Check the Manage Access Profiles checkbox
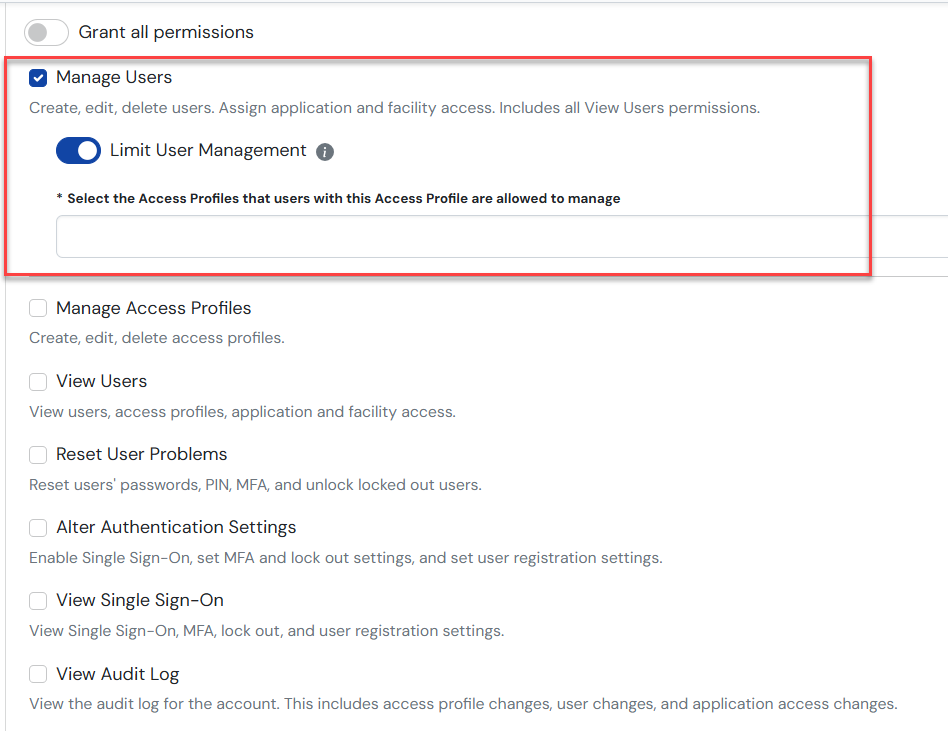This screenshot has height=731, width=948. (x=38, y=309)
